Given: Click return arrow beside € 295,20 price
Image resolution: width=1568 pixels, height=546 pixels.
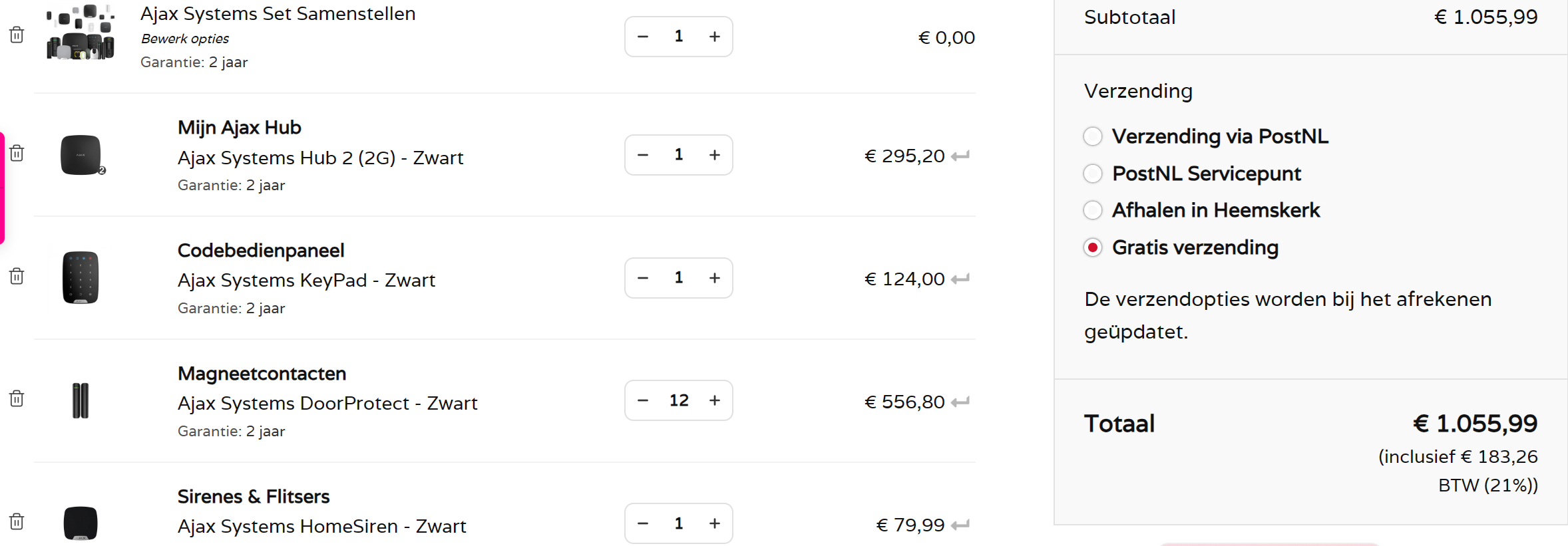Looking at the screenshot, I should pyautogui.click(x=960, y=156).
